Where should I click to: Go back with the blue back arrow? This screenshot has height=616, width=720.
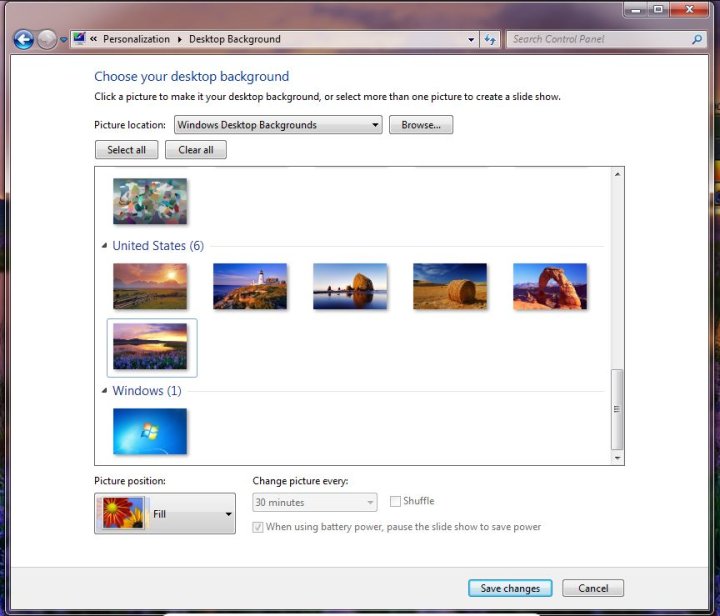click(23, 39)
